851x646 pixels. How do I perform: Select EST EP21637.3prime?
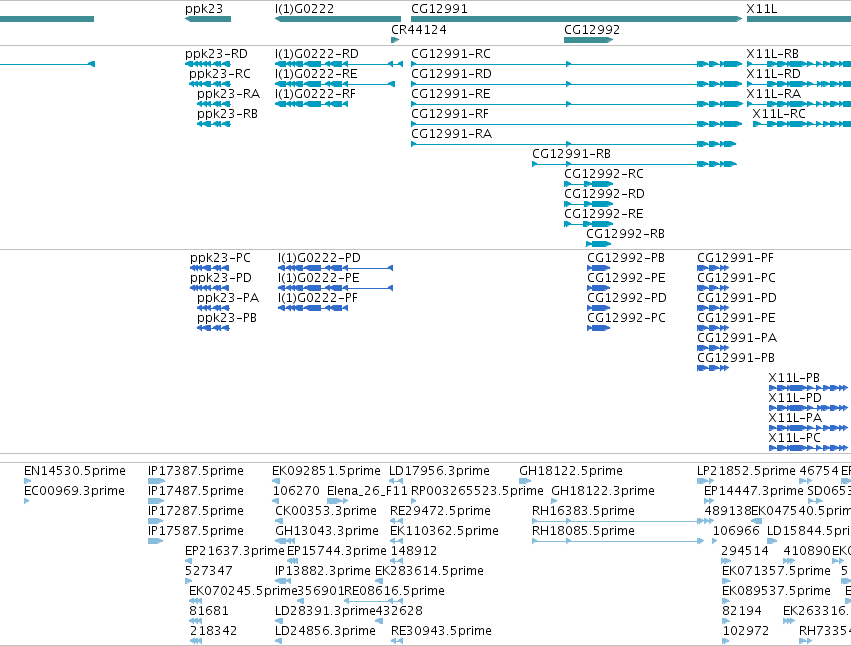[x=234, y=552]
